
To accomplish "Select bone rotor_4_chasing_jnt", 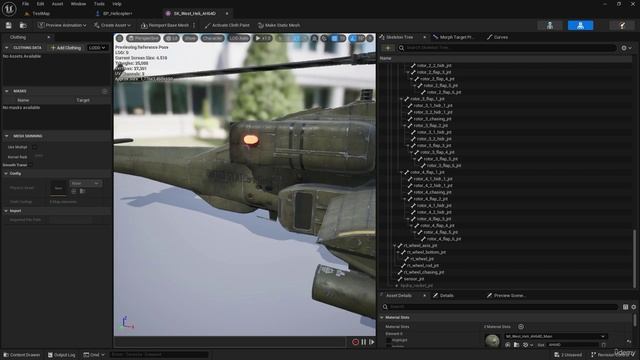I will coord(432,192).
